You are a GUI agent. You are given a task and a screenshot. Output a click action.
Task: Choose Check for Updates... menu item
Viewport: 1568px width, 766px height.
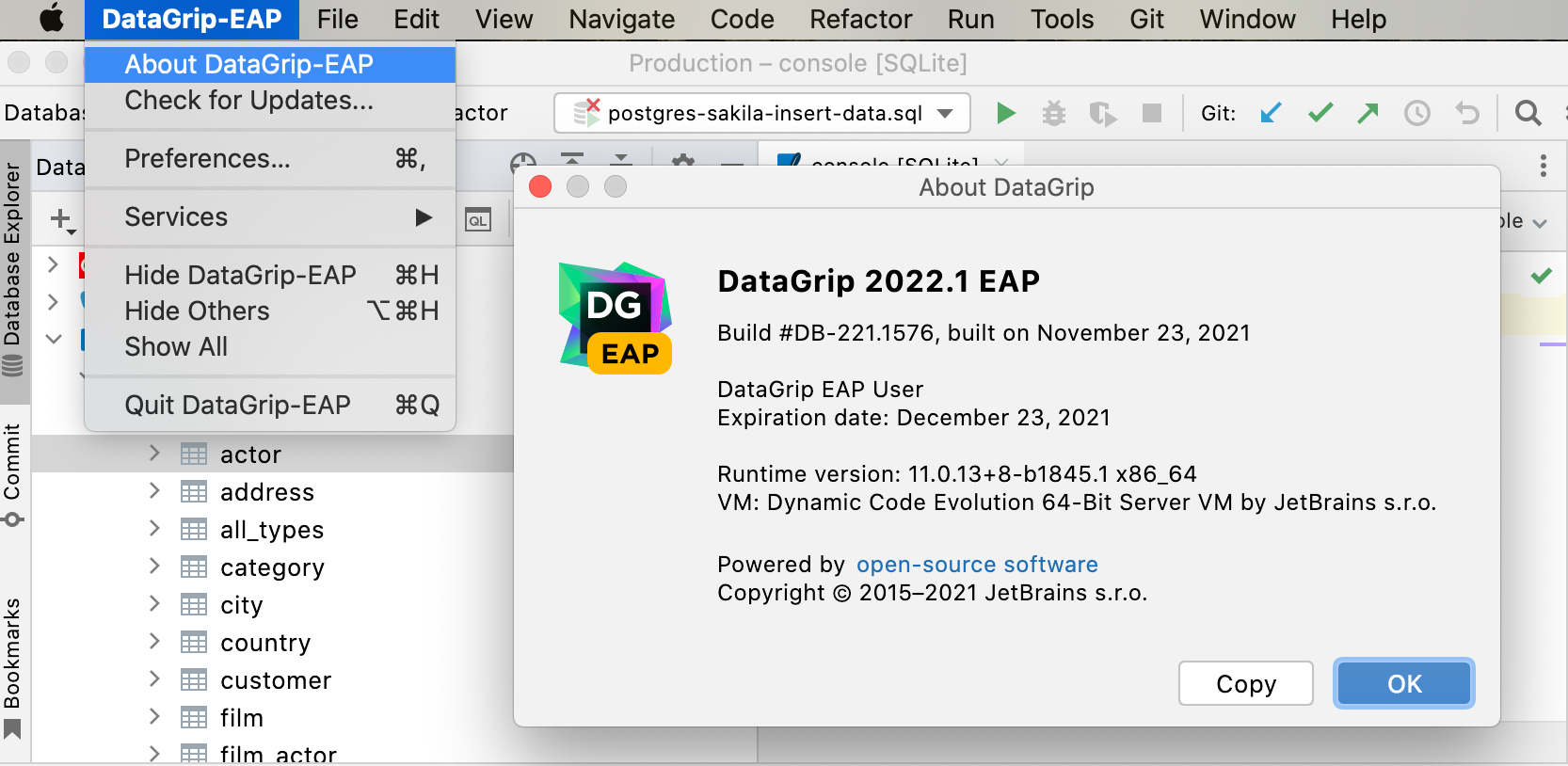[248, 101]
